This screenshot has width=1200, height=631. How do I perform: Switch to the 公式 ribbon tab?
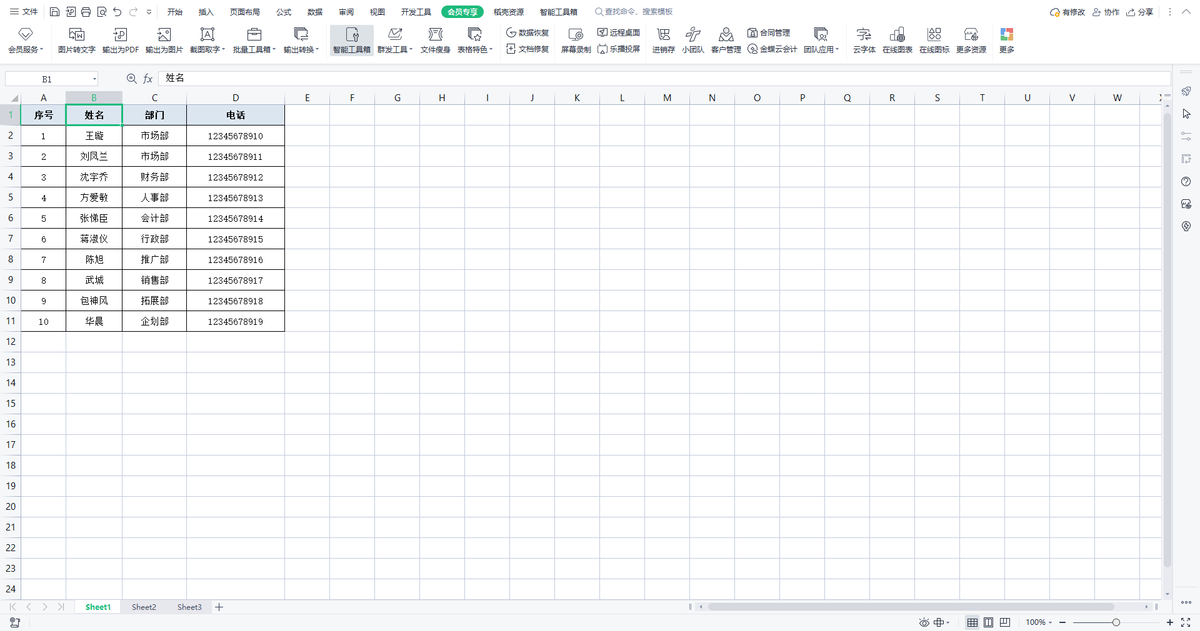[x=284, y=12]
